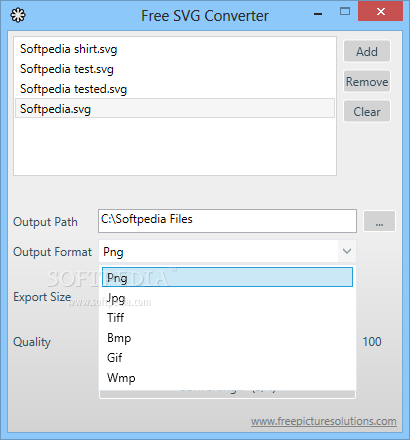
Task: Click the Free SVG Converter app icon
Action: point(18,15)
